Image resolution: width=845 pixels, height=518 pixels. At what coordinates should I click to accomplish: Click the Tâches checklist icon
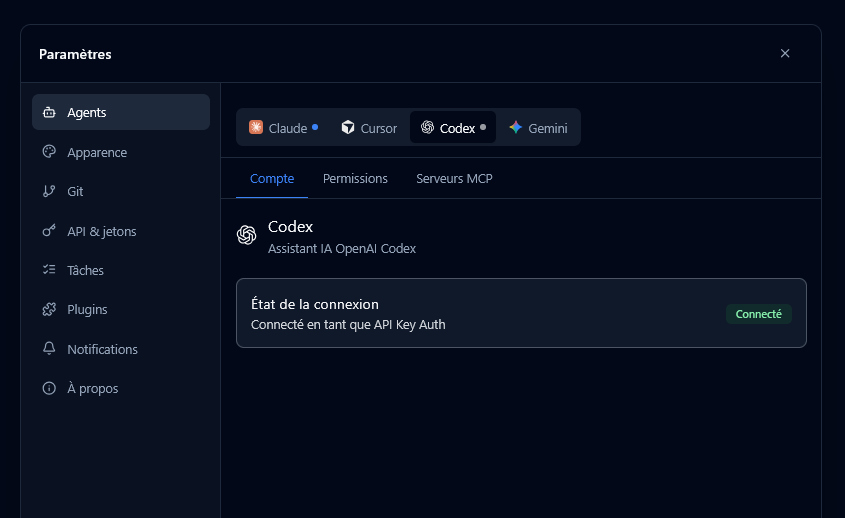49,270
